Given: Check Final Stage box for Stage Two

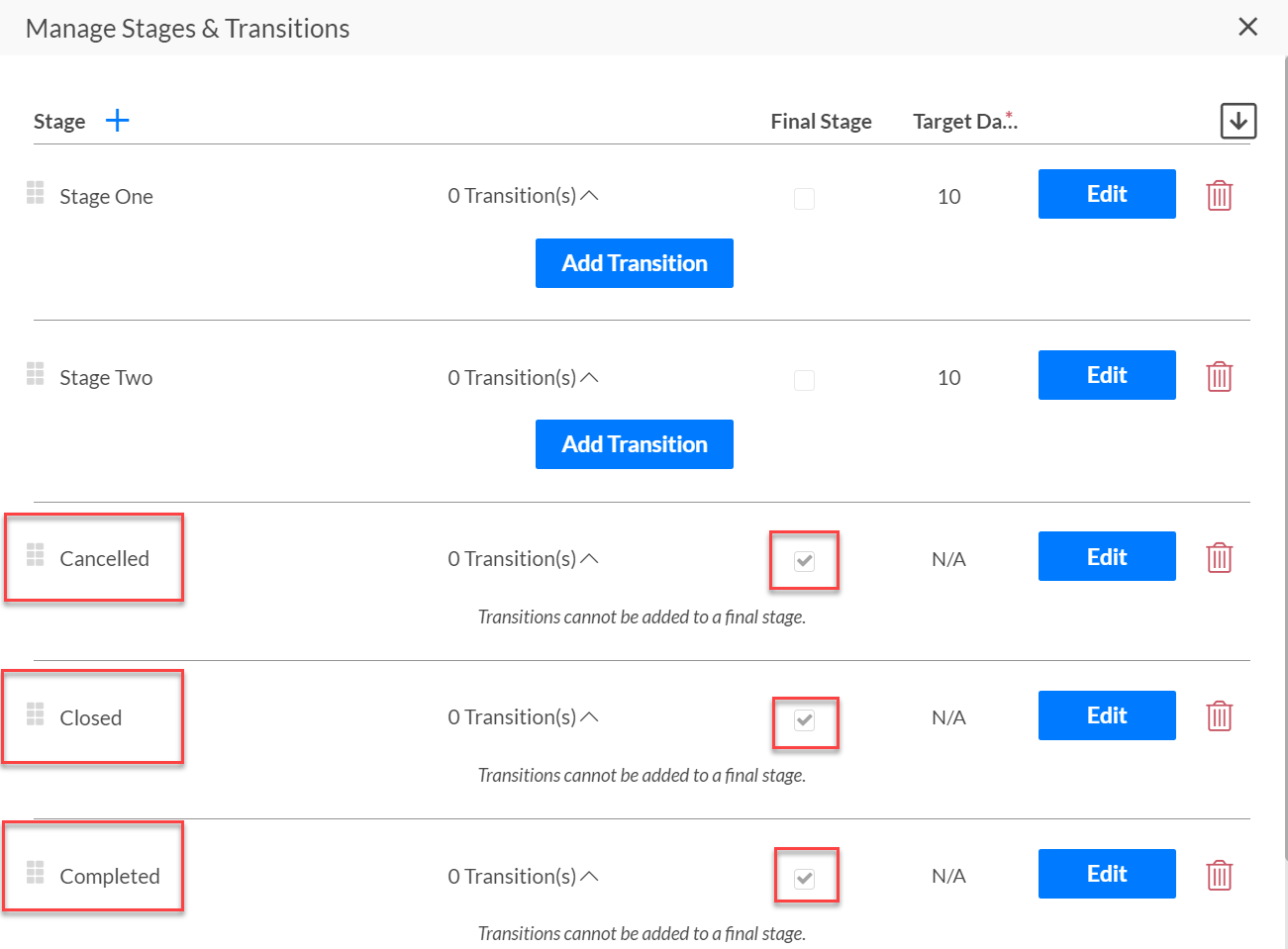Looking at the screenshot, I should click(804, 380).
